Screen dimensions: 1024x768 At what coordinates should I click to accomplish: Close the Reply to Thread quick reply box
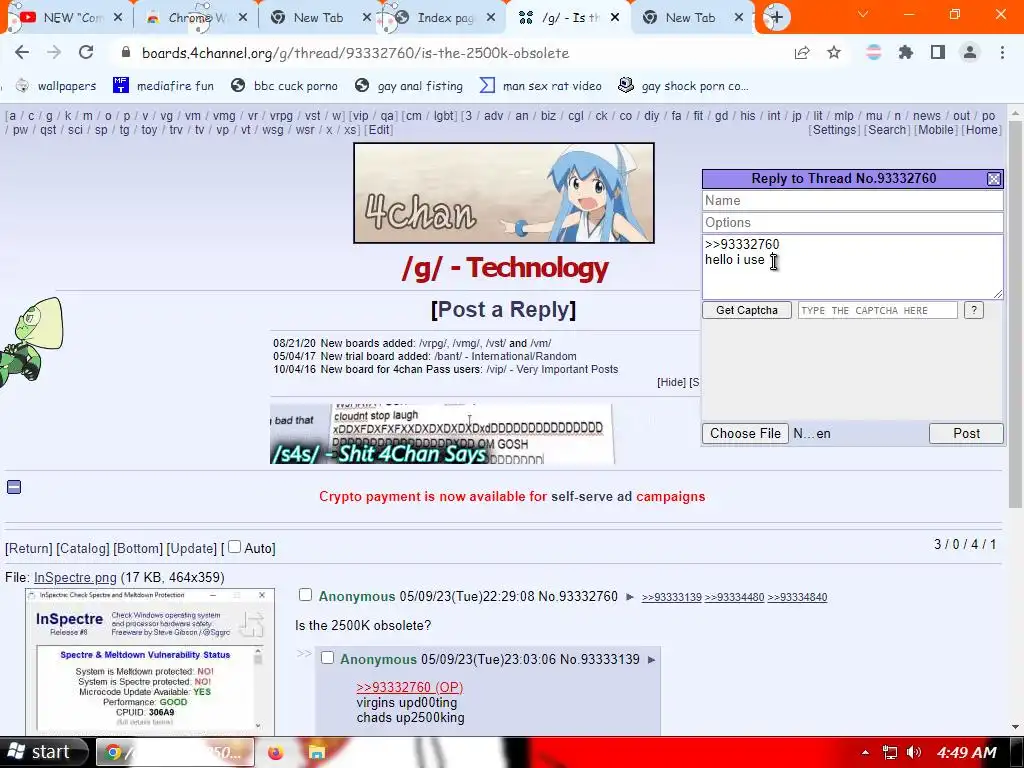pyautogui.click(x=994, y=179)
